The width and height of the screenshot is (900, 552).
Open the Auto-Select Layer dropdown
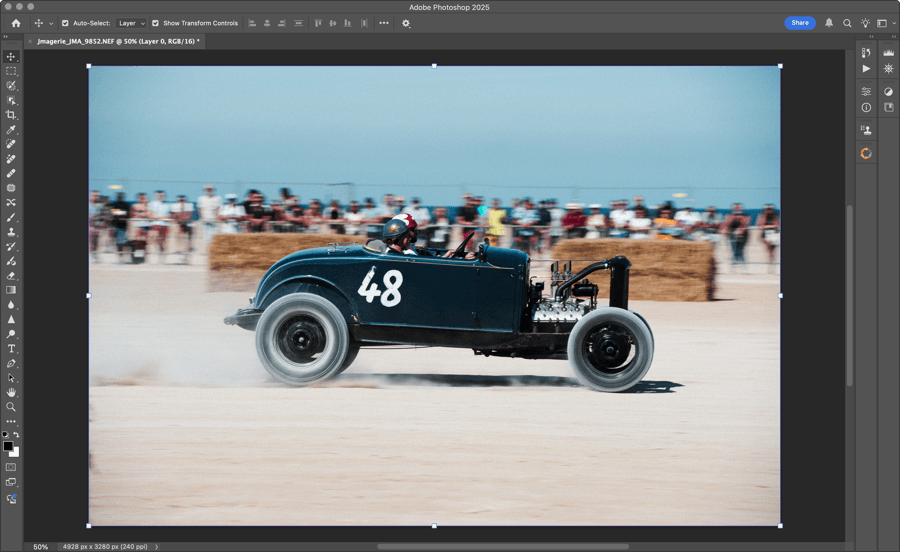(x=130, y=23)
